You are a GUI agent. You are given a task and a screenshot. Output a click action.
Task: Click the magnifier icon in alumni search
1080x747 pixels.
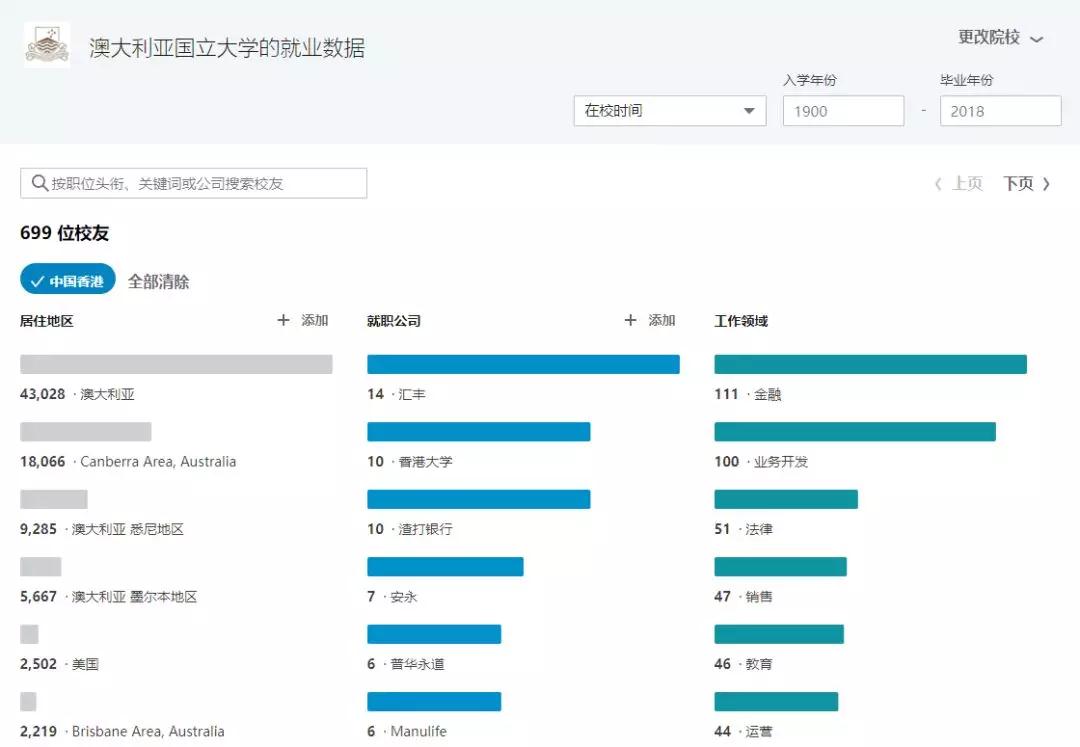click(39, 183)
